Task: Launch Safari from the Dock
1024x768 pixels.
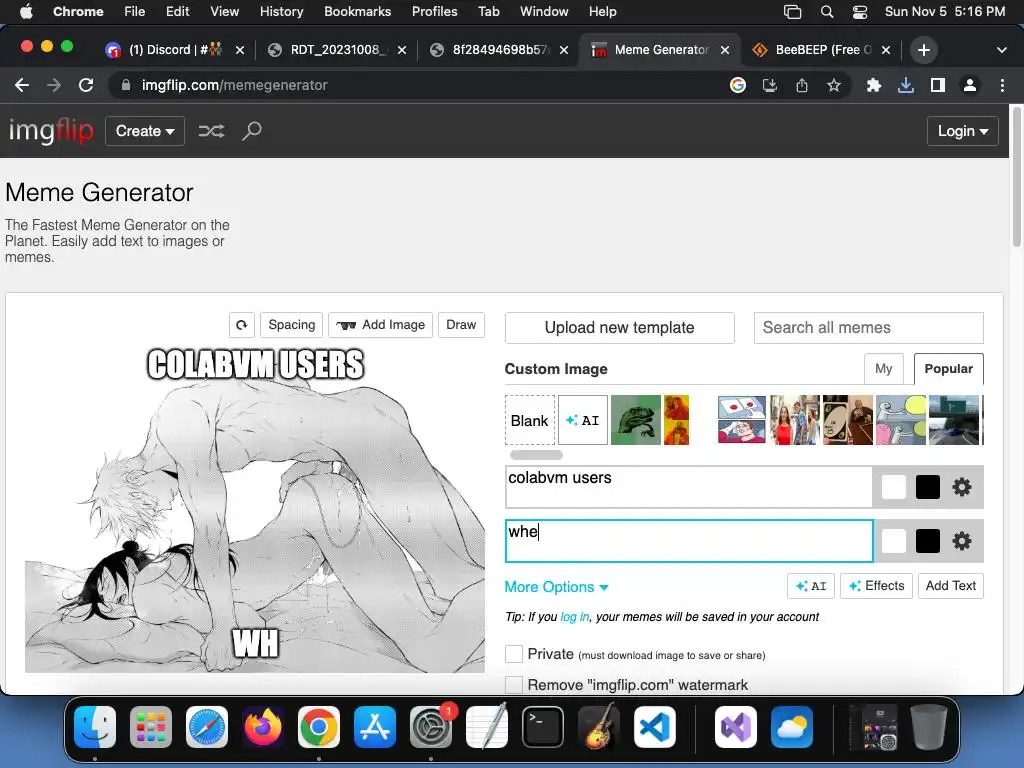Action: (x=207, y=727)
